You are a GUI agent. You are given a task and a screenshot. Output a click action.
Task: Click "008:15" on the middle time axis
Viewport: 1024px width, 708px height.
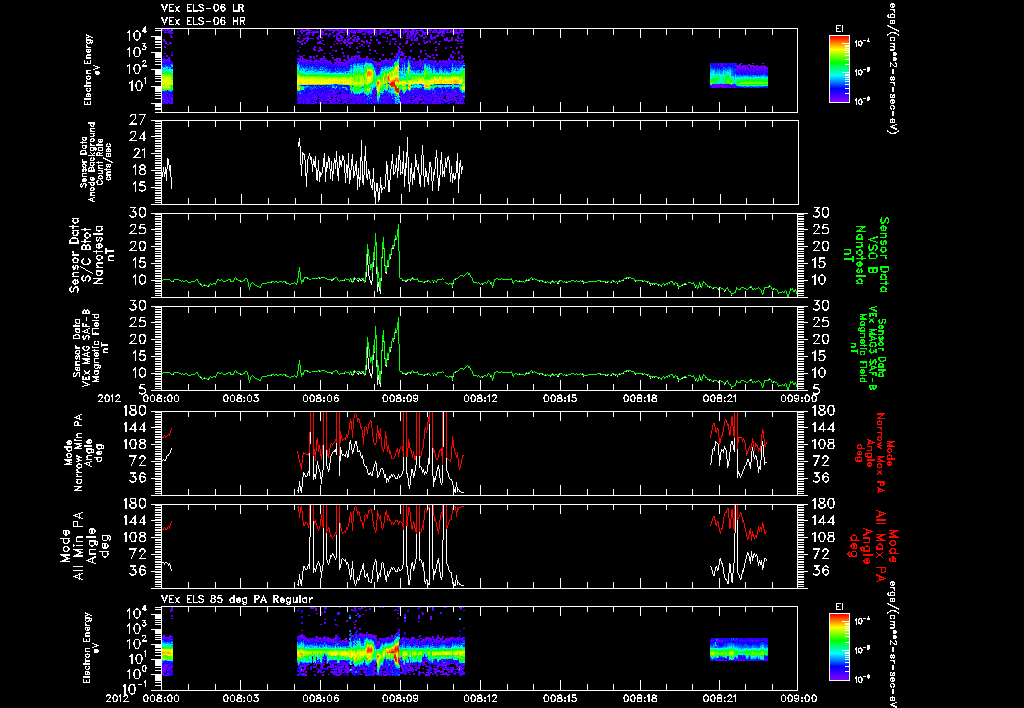point(560,398)
